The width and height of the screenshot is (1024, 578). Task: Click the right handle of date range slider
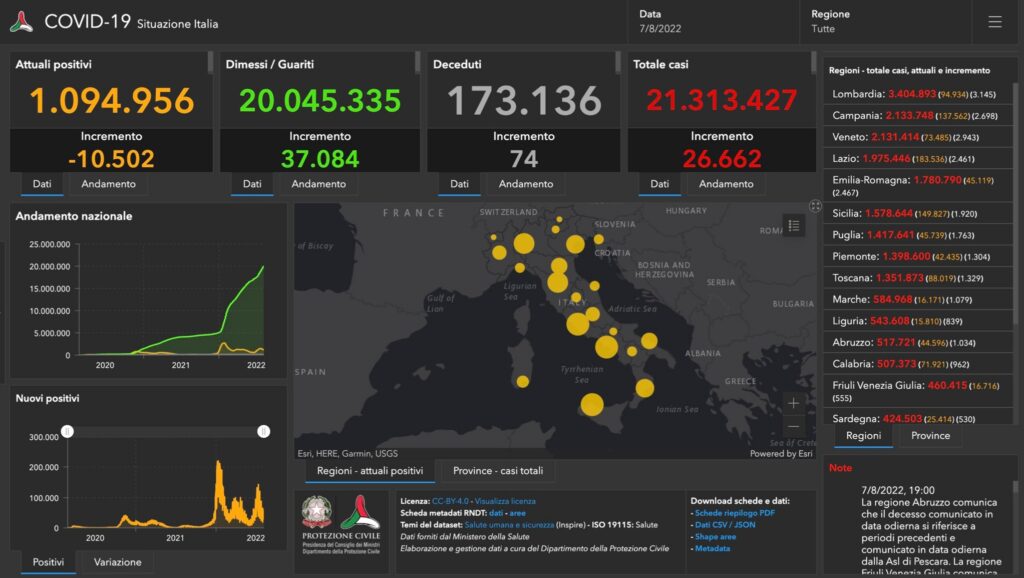click(x=264, y=432)
